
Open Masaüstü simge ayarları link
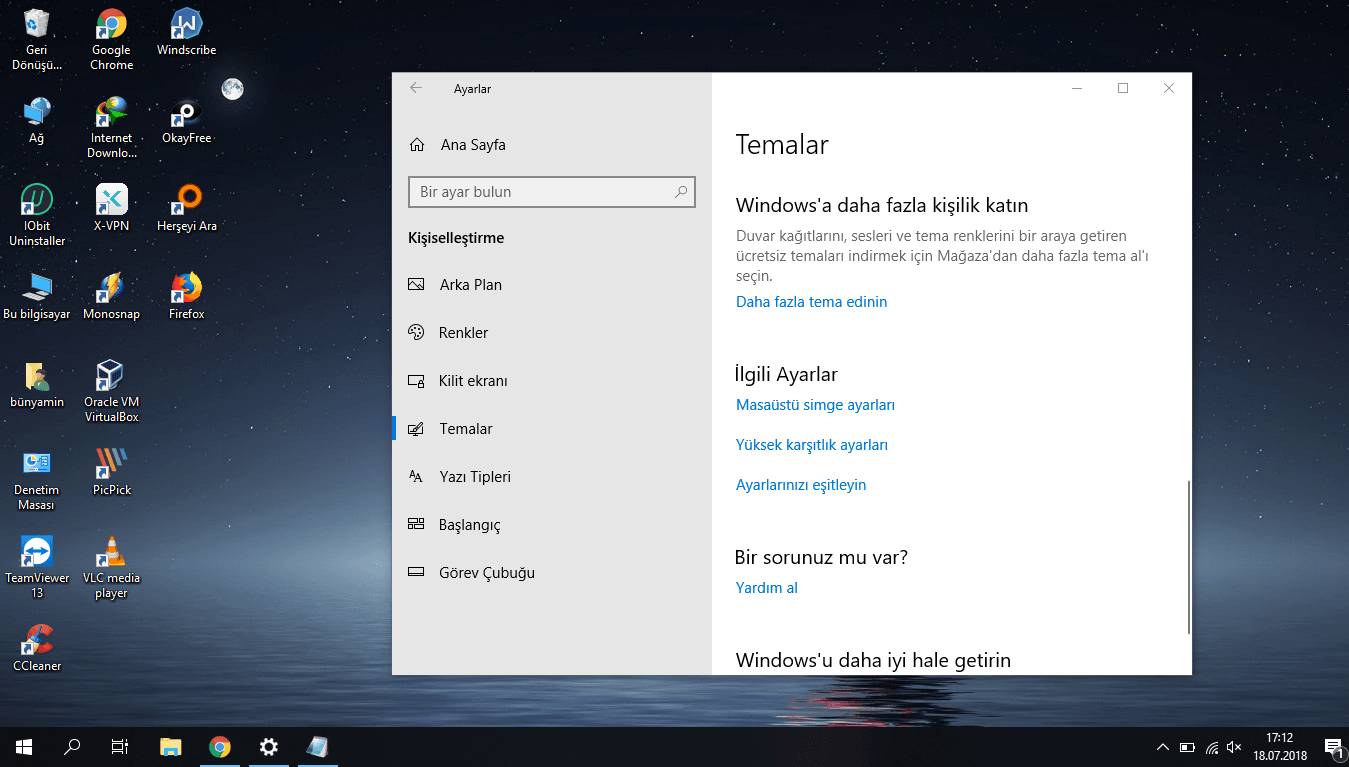[815, 405]
